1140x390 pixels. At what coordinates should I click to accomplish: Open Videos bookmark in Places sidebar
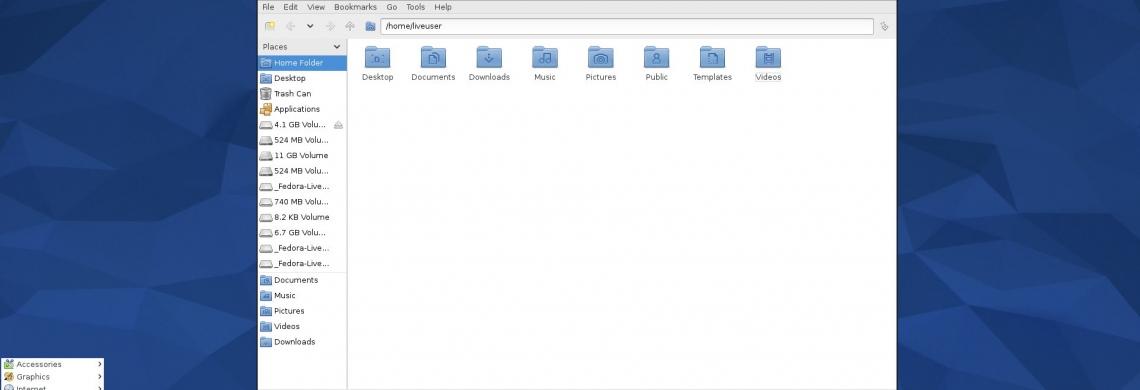pos(302,326)
